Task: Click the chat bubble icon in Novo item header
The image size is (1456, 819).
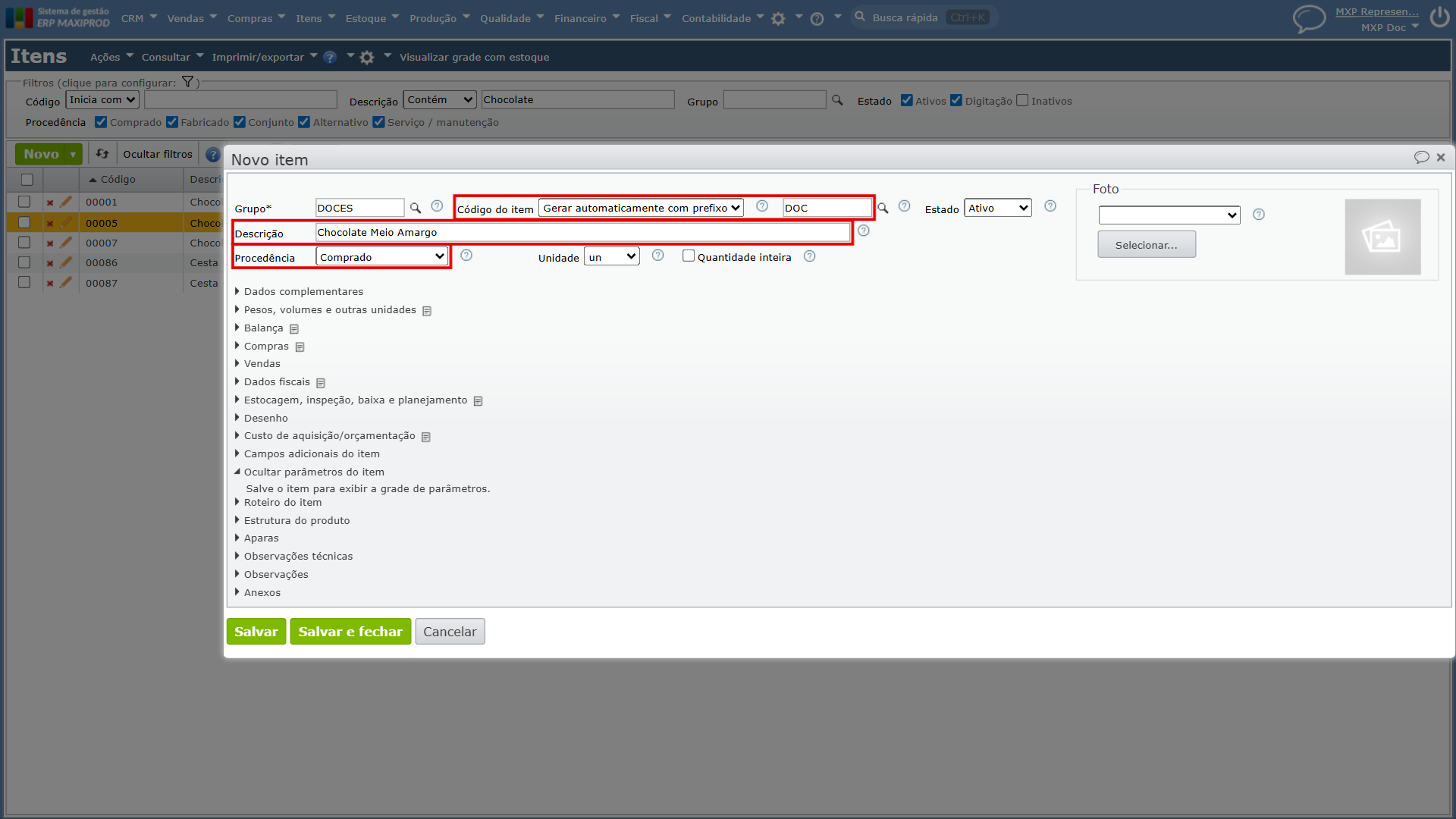Action: click(1421, 157)
